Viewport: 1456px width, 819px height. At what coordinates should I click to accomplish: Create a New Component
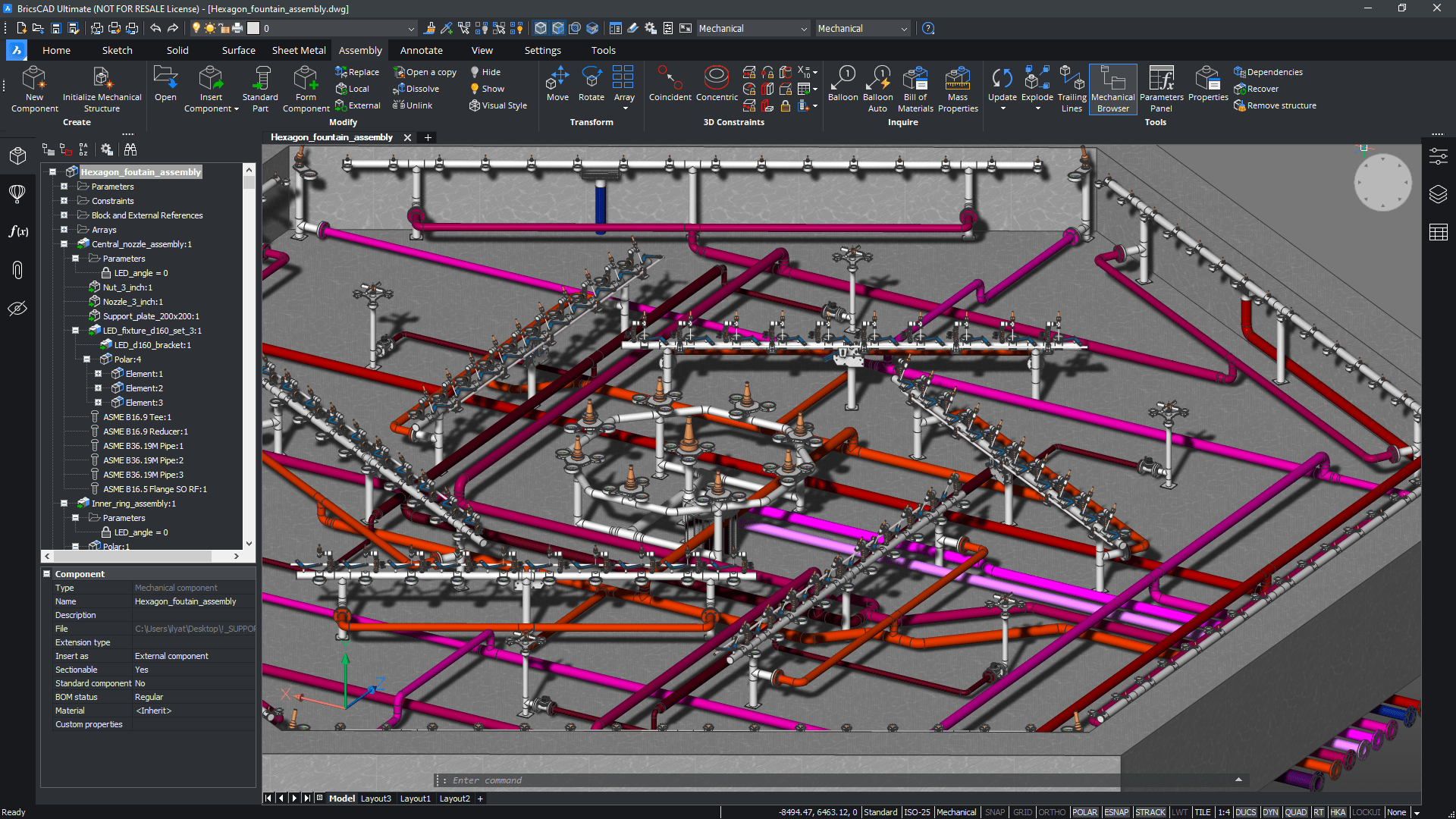pyautogui.click(x=33, y=87)
